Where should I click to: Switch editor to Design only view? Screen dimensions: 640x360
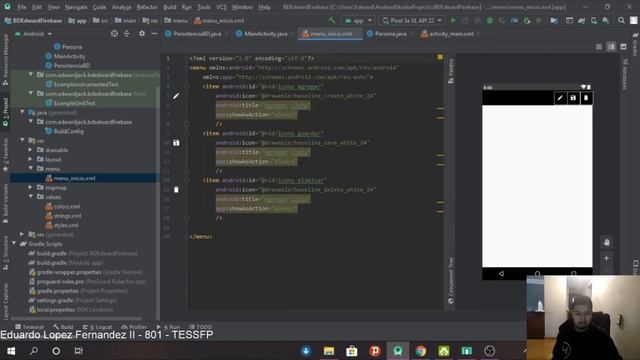click(623, 47)
